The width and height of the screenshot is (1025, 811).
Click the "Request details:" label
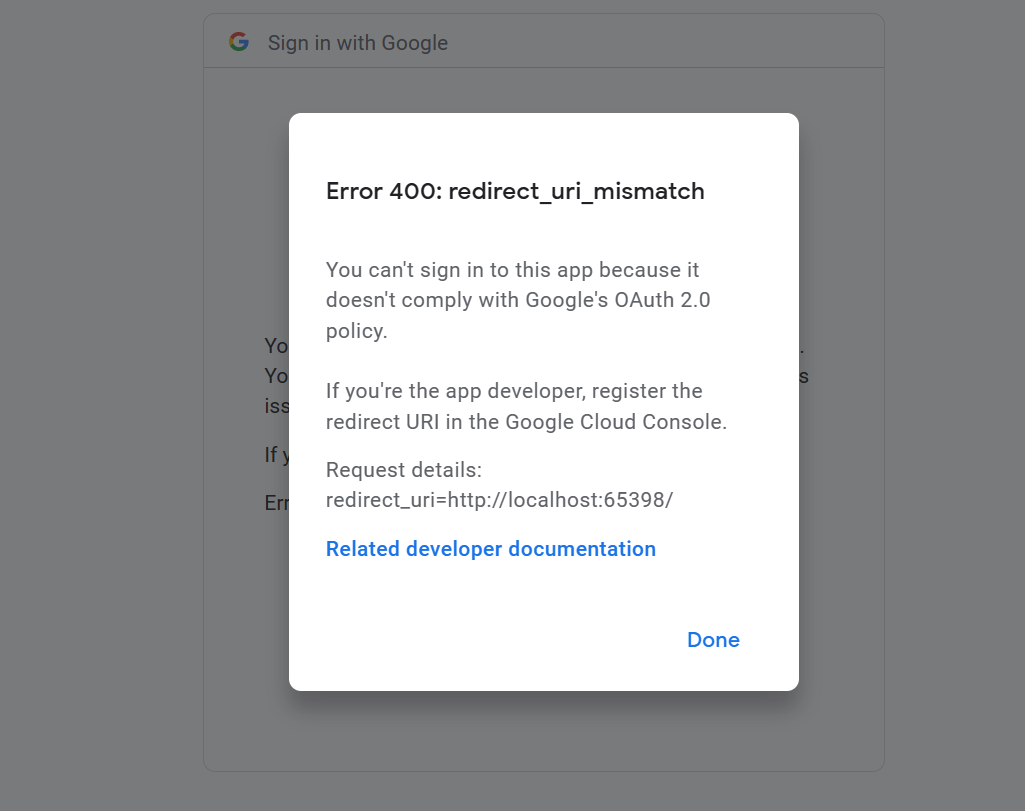403,469
